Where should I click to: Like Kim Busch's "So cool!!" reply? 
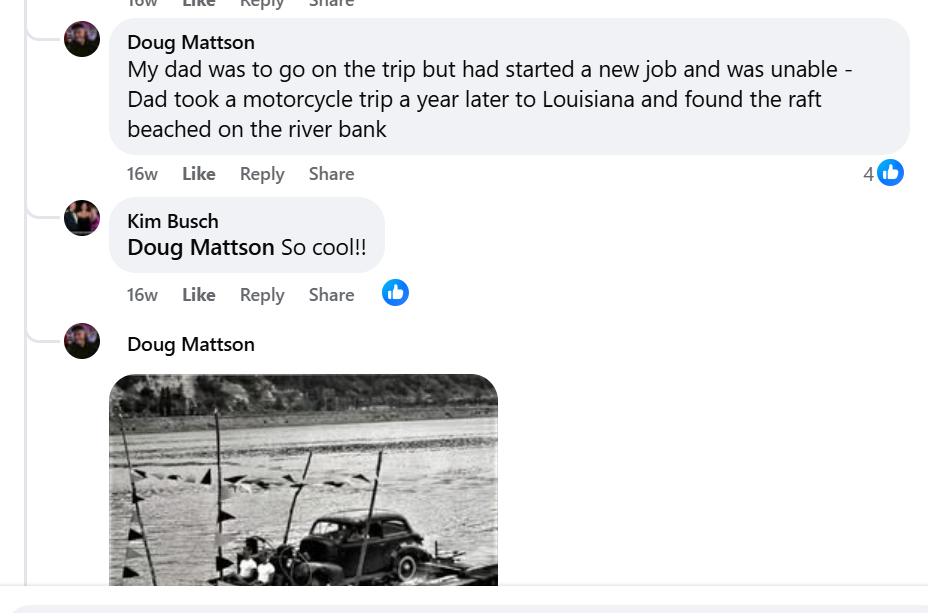pyautogui.click(x=198, y=295)
